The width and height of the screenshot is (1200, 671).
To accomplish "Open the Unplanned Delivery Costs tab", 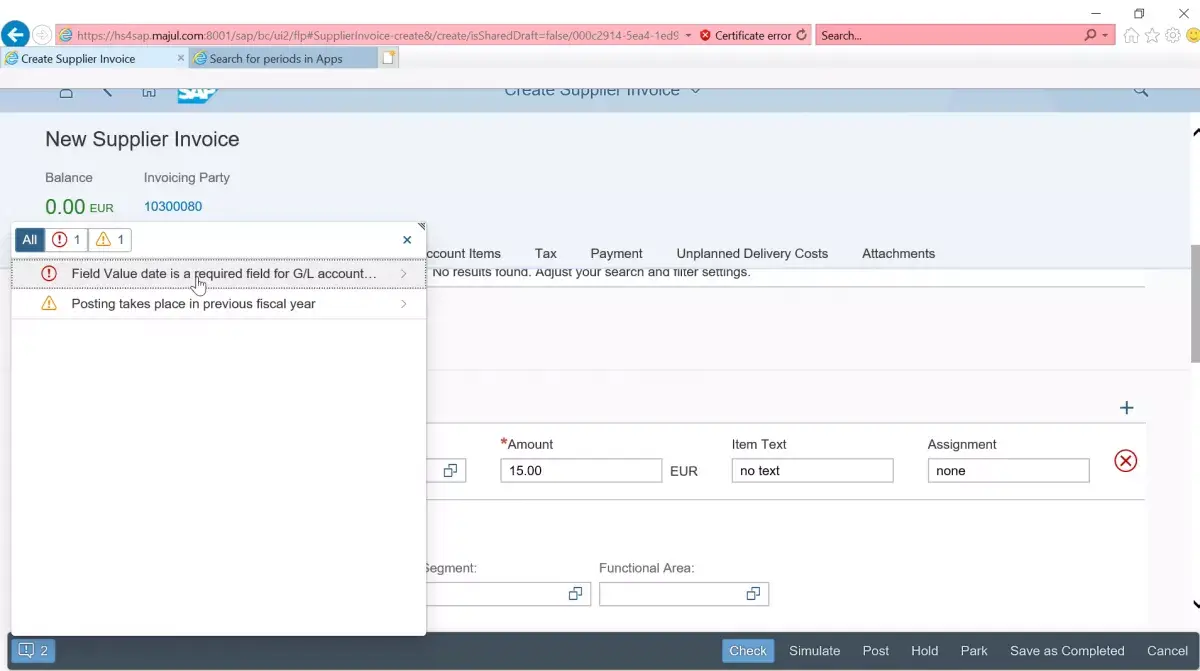I will click(x=752, y=254).
